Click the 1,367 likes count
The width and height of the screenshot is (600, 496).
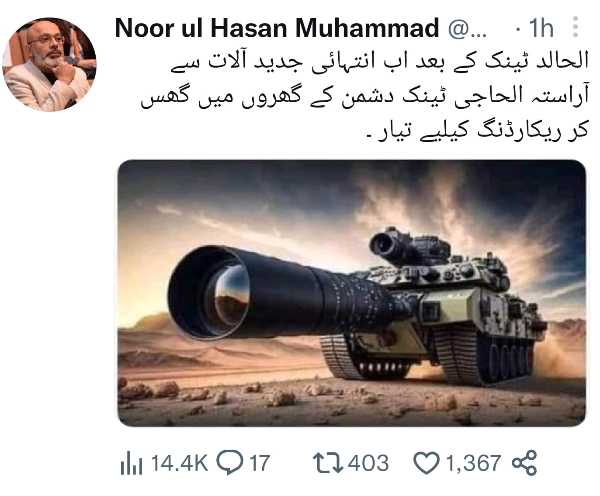coord(473,463)
